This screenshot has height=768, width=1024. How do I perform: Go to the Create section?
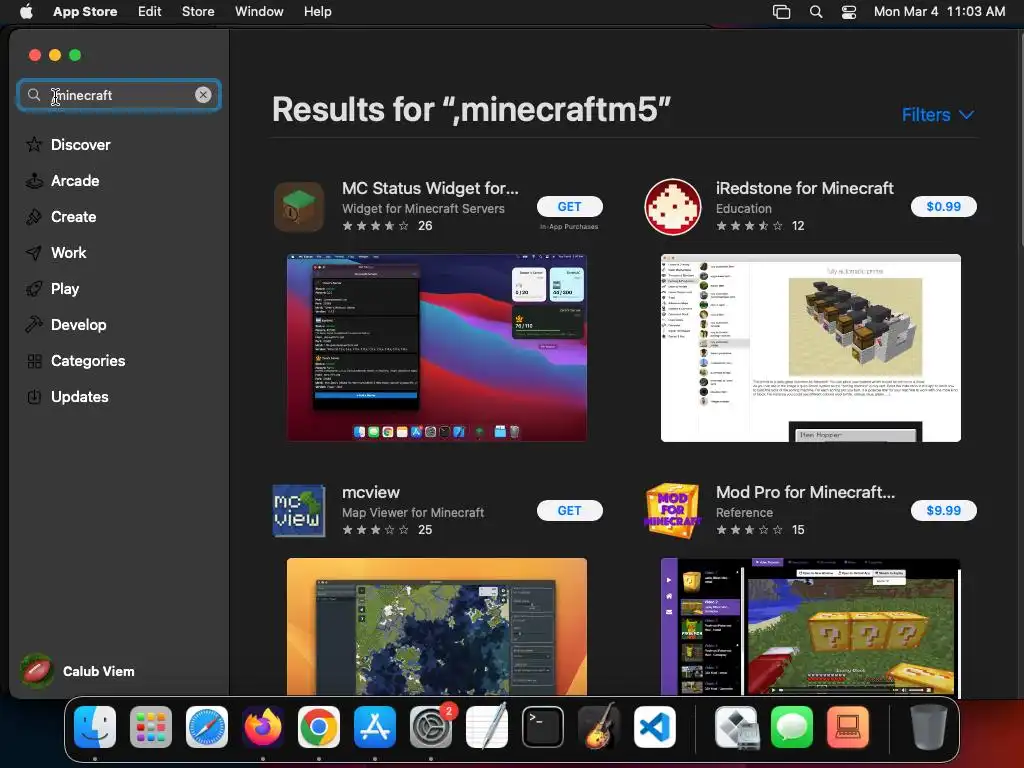click(x=73, y=217)
